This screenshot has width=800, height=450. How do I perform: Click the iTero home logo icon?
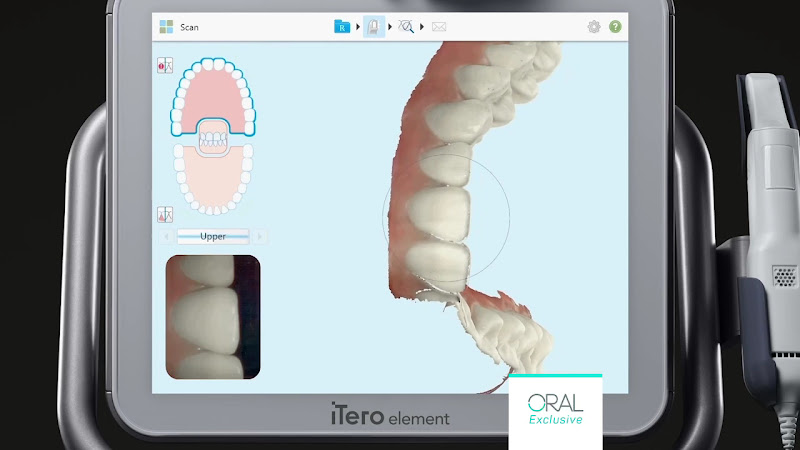166,27
